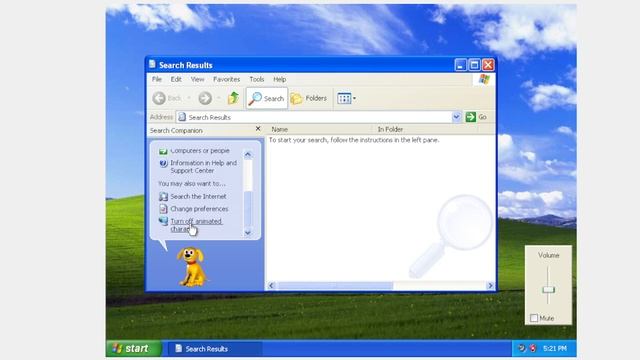Click the address bar Search Results icon
Image resolution: width=640 pixels, height=360 pixels.
click(x=182, y=117)
